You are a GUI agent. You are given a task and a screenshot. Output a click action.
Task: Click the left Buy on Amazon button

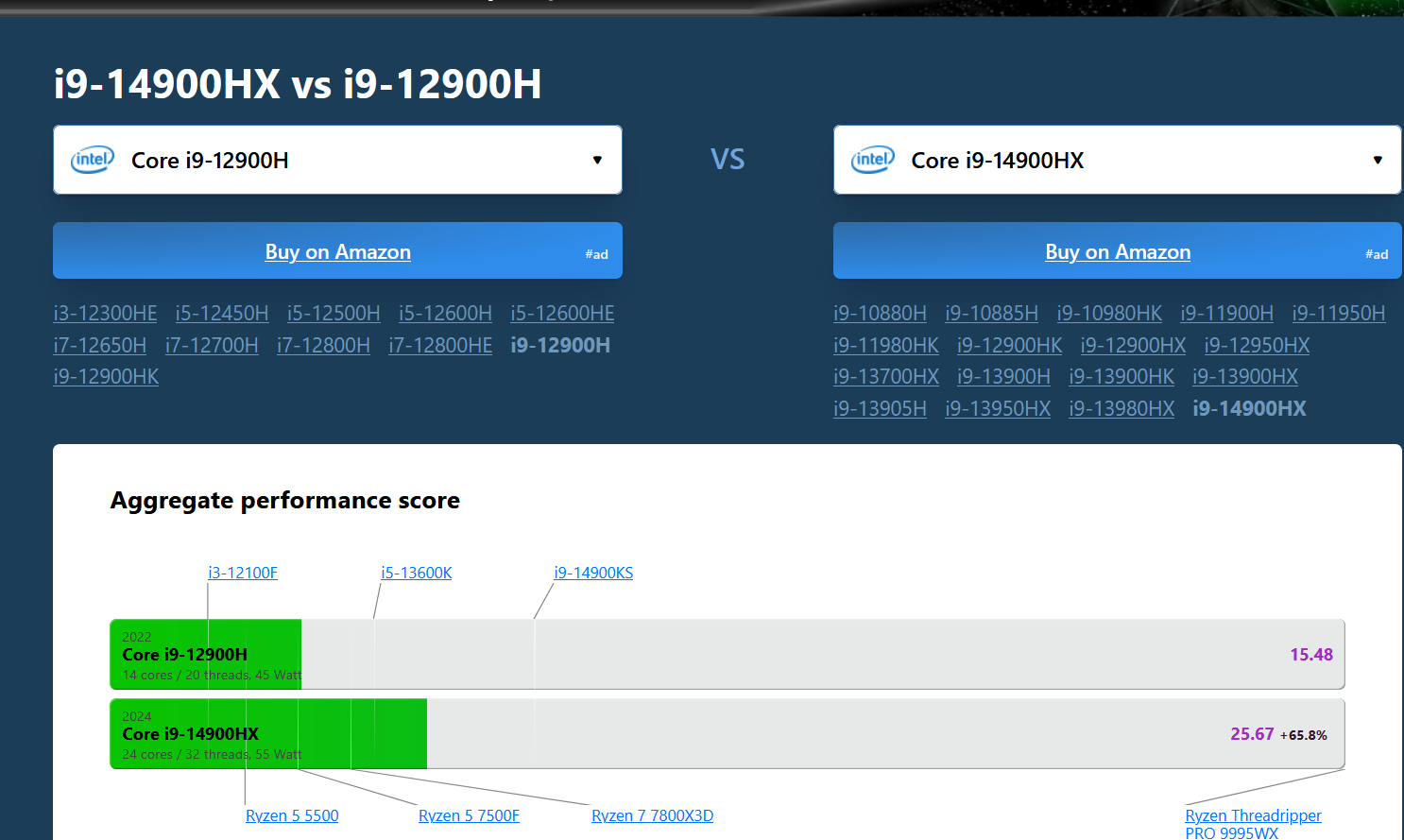[337, 250]
